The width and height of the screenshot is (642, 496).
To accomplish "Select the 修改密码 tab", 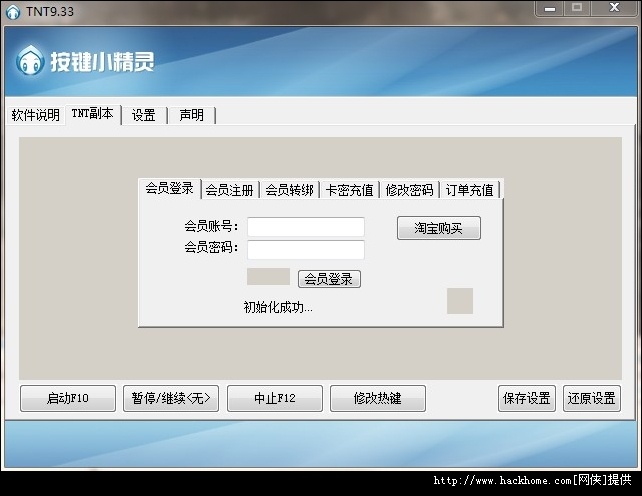I will coord(409,190).
